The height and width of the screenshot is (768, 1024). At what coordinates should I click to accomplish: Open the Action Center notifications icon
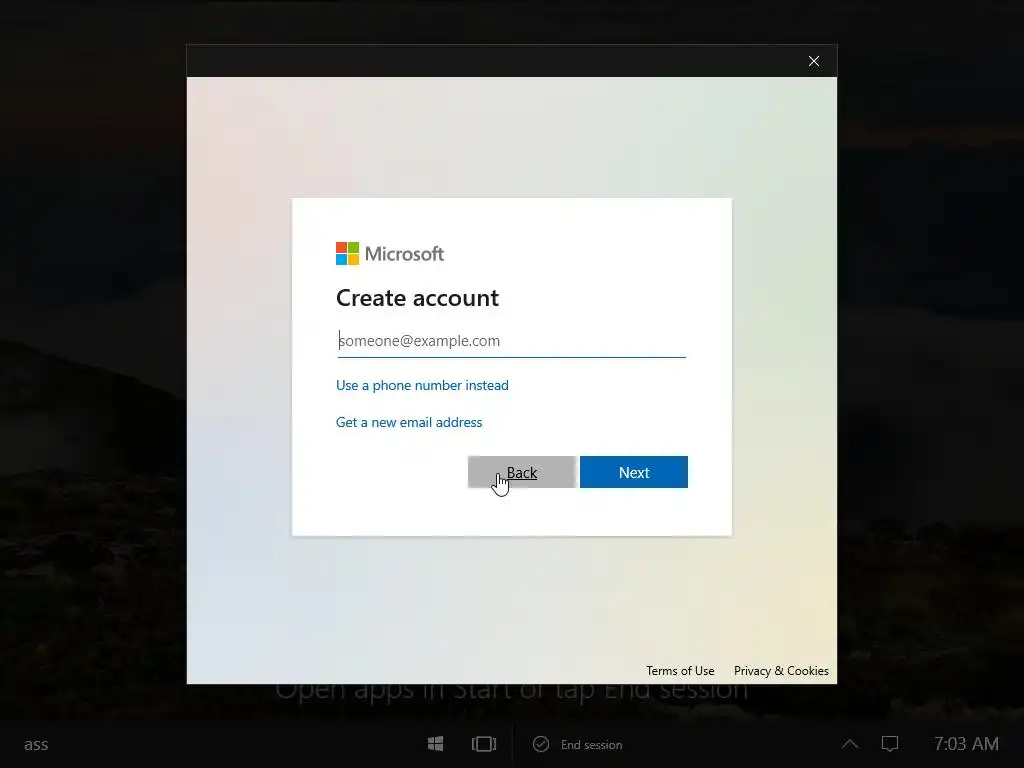pyautogui.click(x=890, y=744)
